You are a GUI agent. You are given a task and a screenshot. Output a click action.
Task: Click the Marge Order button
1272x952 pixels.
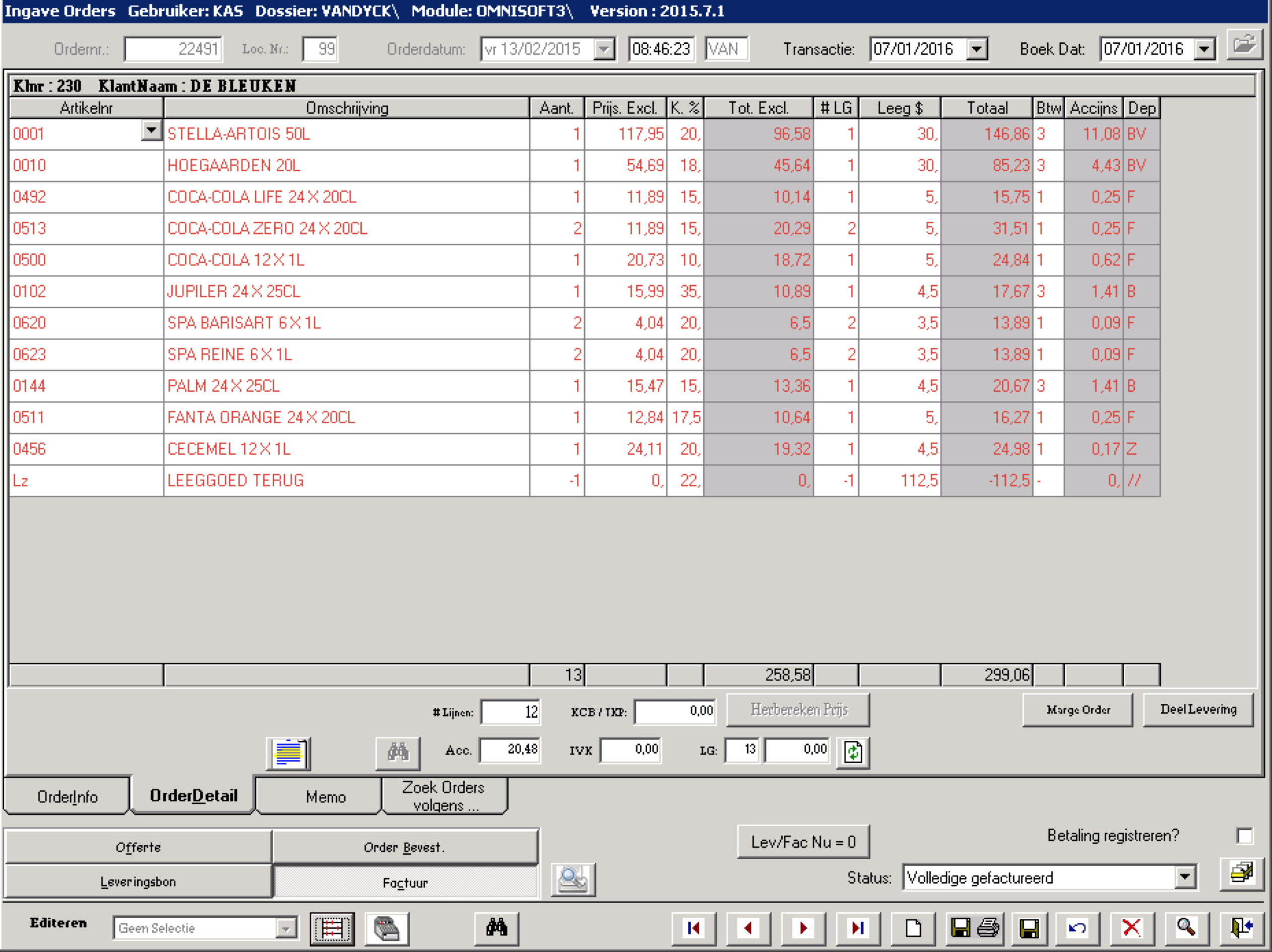point(1077,710)
